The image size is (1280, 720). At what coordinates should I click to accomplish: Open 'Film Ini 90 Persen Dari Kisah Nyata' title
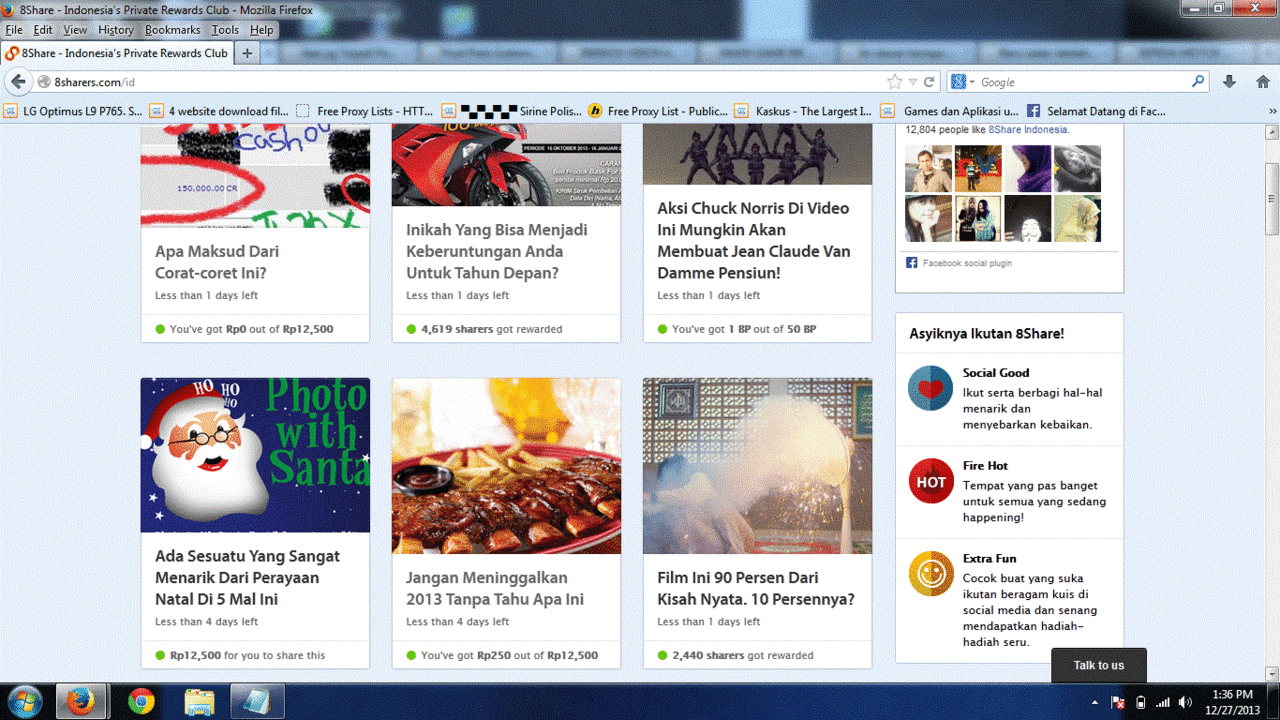[756, 588]
